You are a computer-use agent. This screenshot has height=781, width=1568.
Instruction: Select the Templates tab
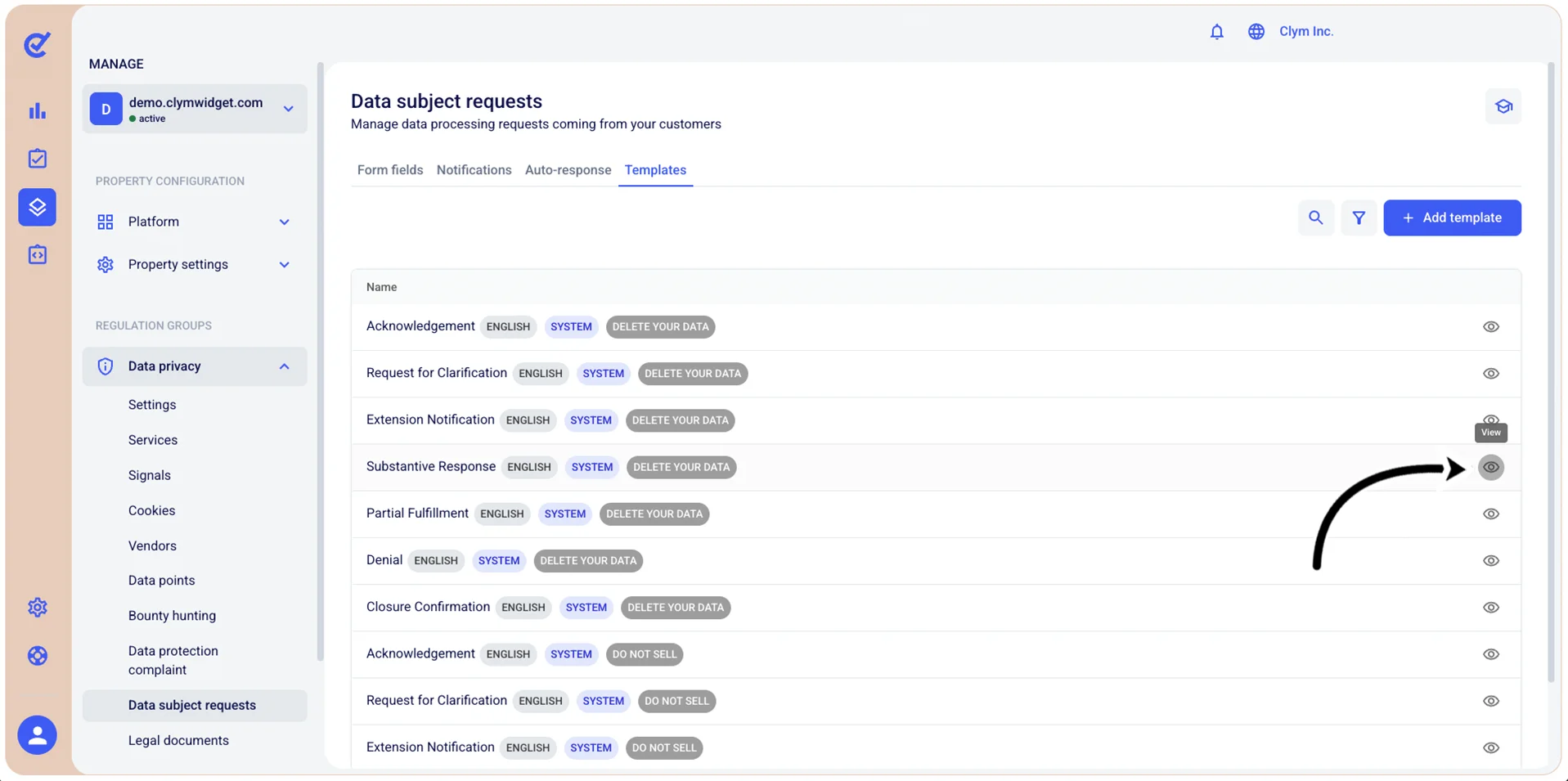[x=655, y=170]
